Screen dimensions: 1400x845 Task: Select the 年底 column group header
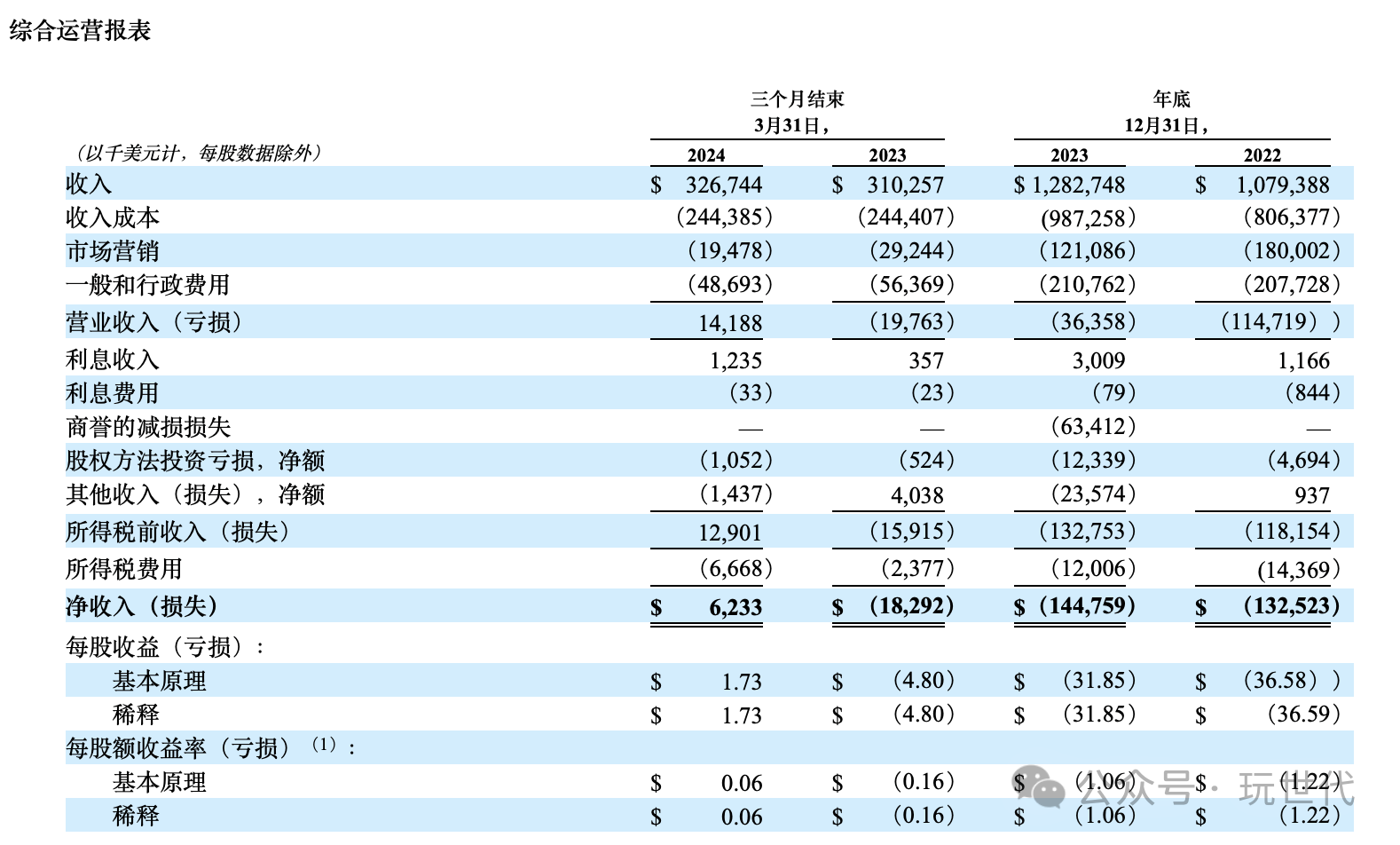1171,99
